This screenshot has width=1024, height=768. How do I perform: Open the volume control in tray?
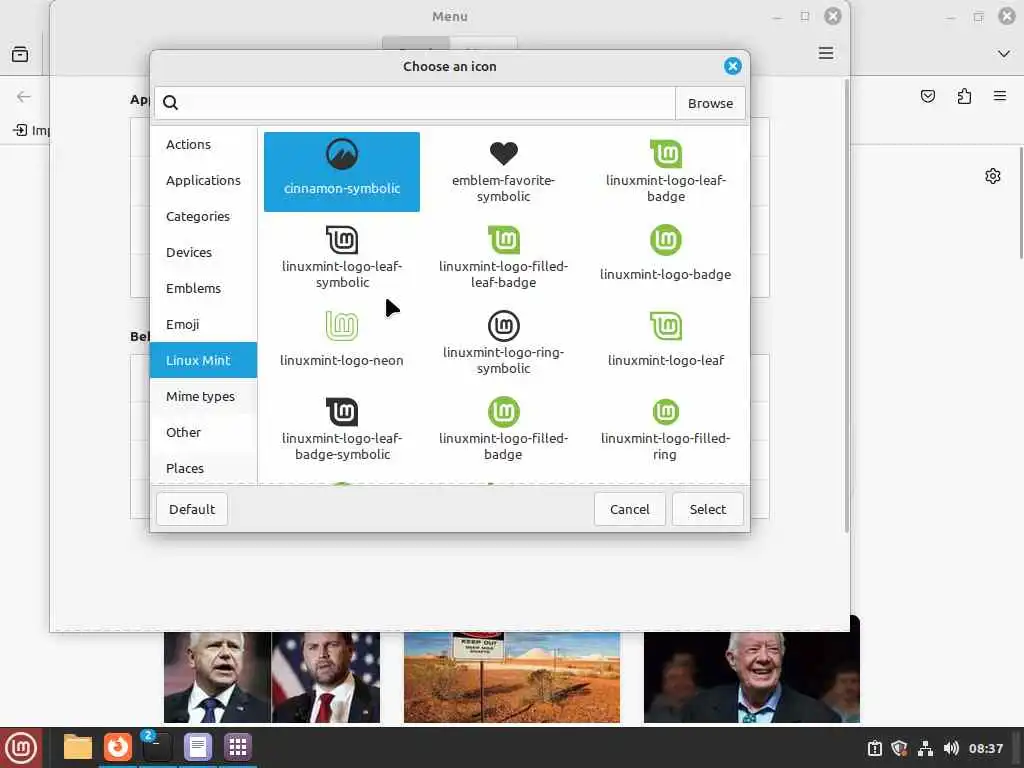(x=951, y=748)
